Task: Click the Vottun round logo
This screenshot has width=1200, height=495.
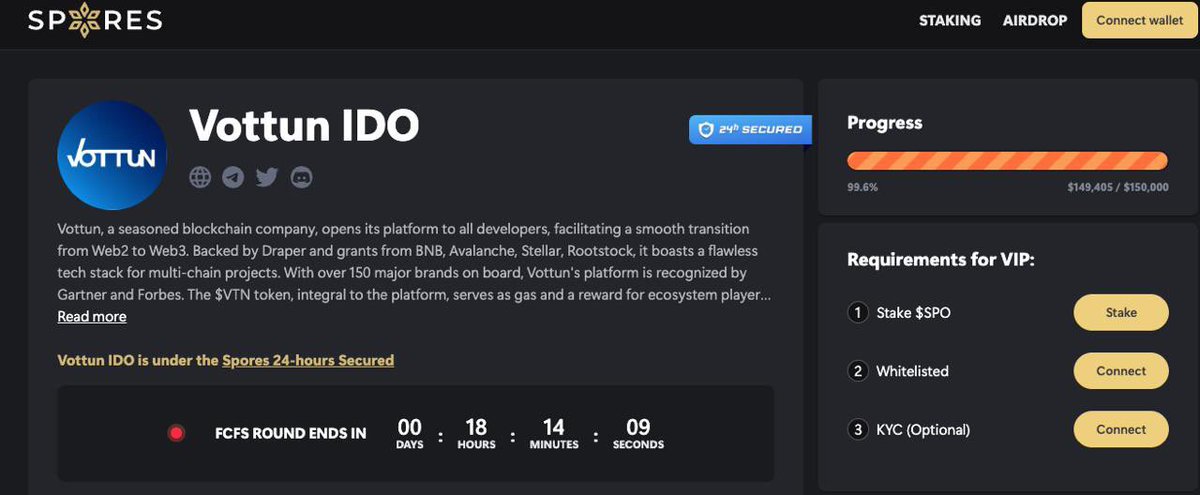Action: (112, 154)
